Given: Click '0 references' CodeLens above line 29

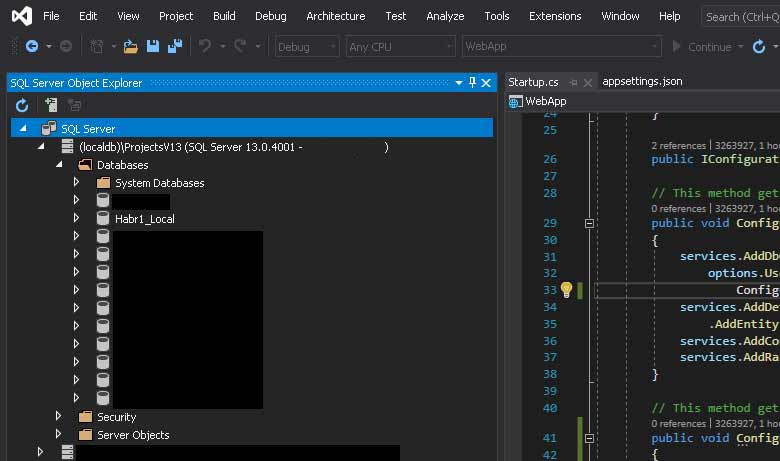Looking at the screenshot, I should point(679,208).
